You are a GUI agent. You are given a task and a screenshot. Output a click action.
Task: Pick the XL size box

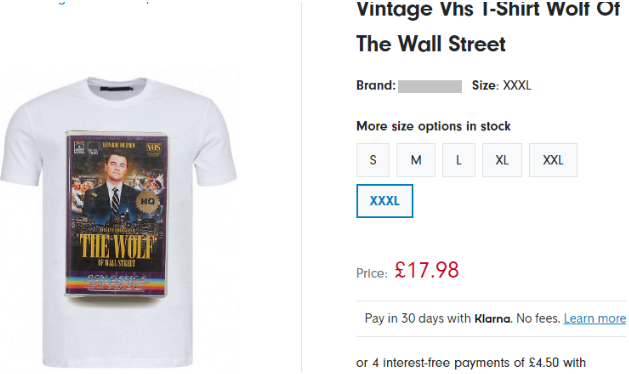[502, 160]
